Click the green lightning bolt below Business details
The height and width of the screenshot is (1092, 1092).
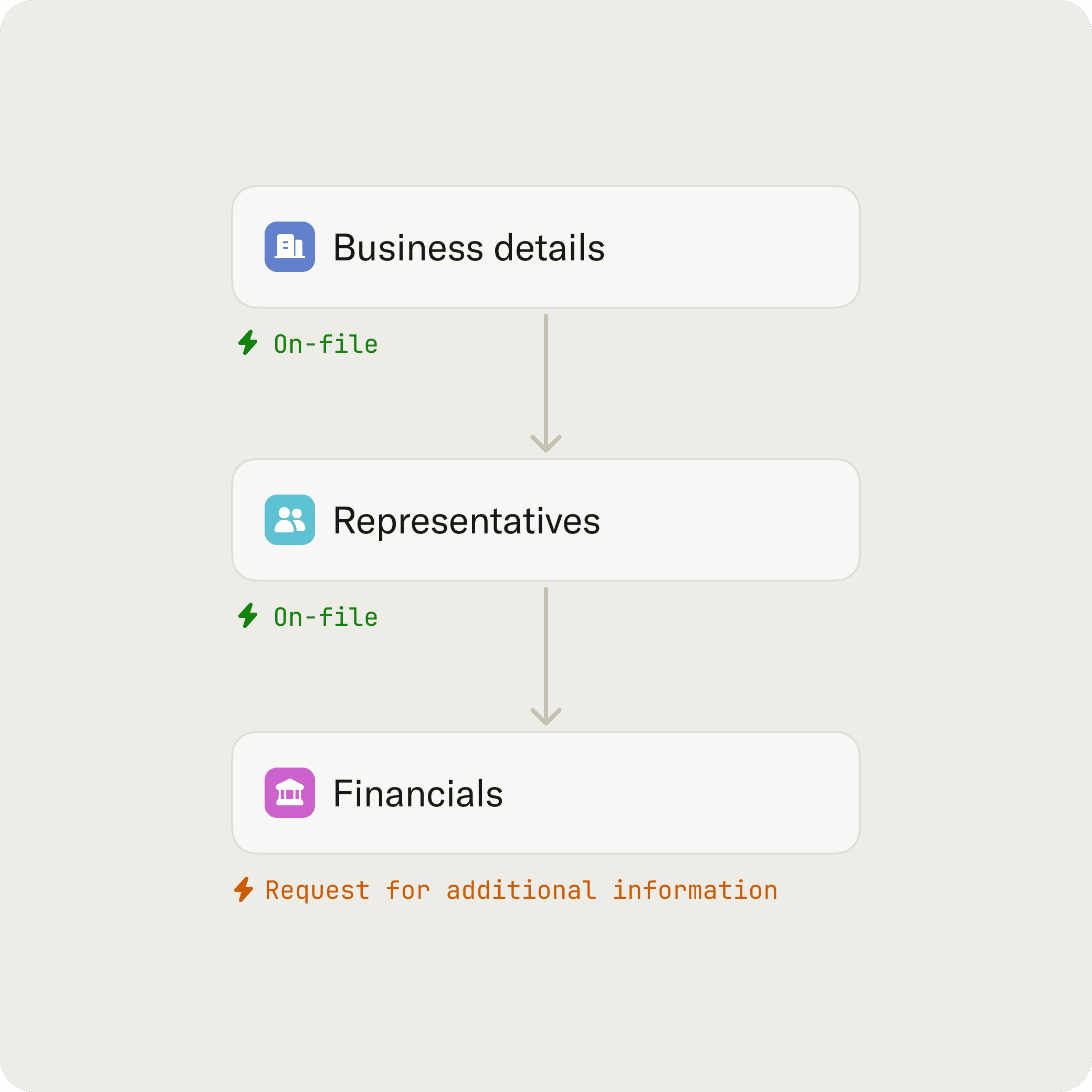[248, 342]
